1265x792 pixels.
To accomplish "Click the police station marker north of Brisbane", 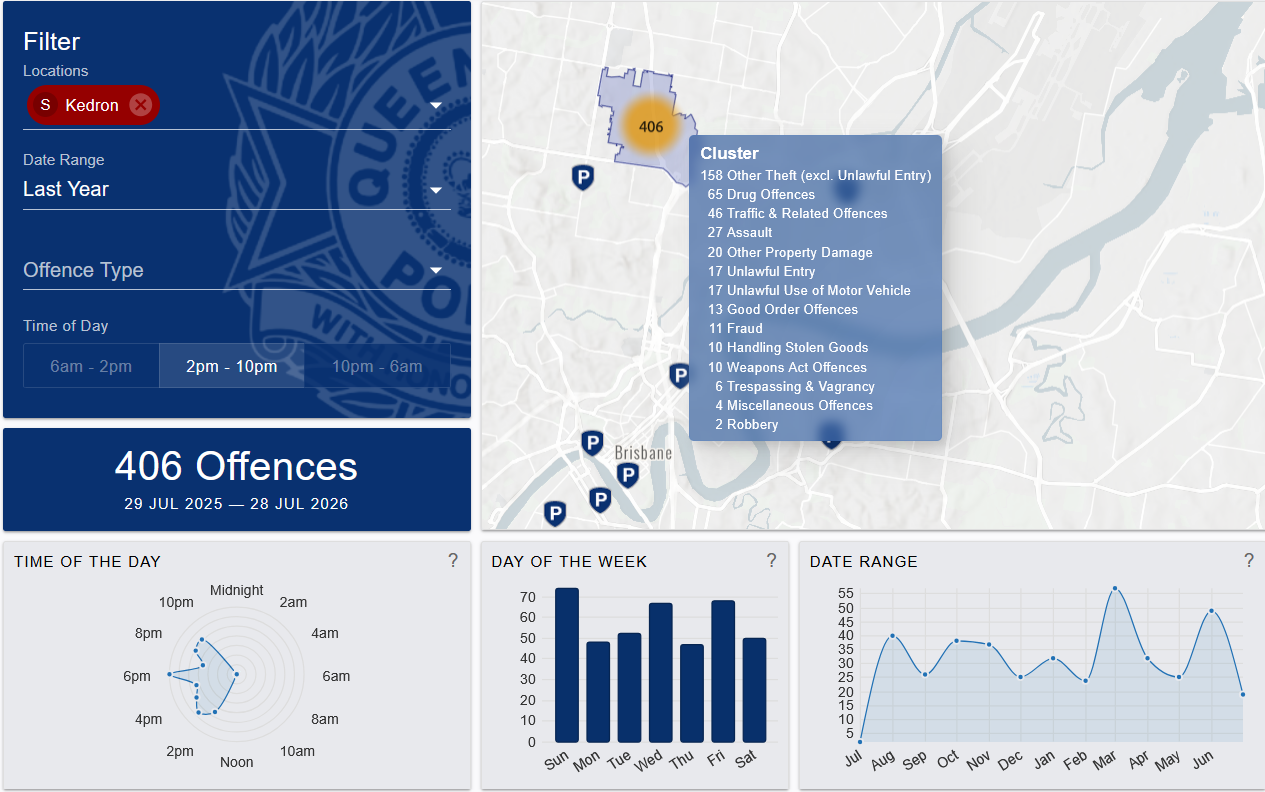I will 679,376.
